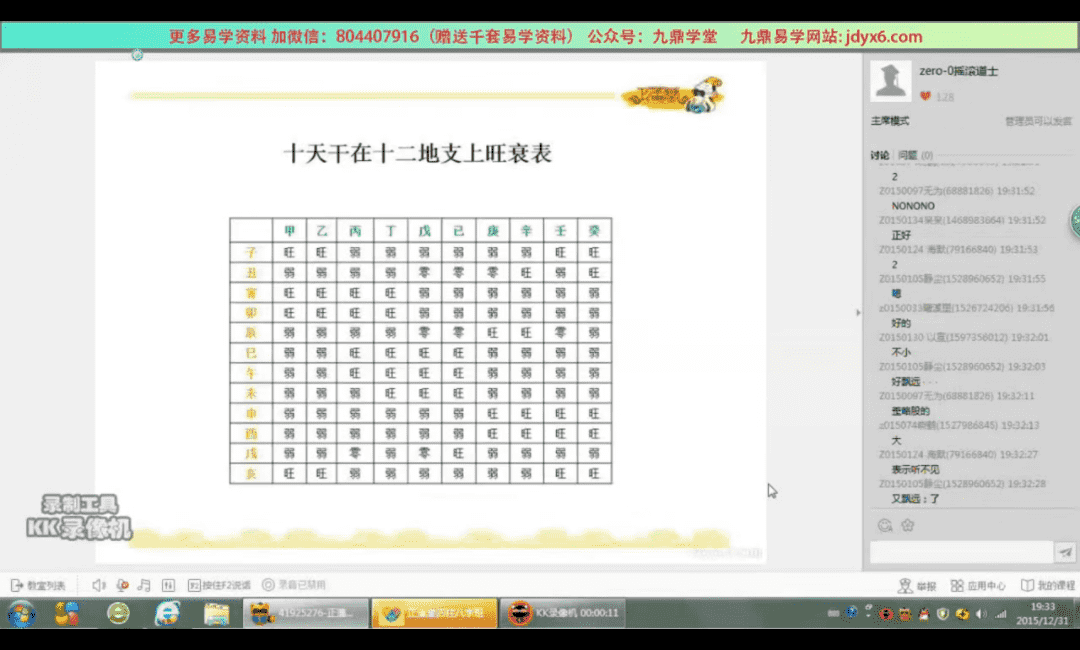Click into the chat message input box
This screenshot has width=1080, height=650.
click(x=960, y=552)
